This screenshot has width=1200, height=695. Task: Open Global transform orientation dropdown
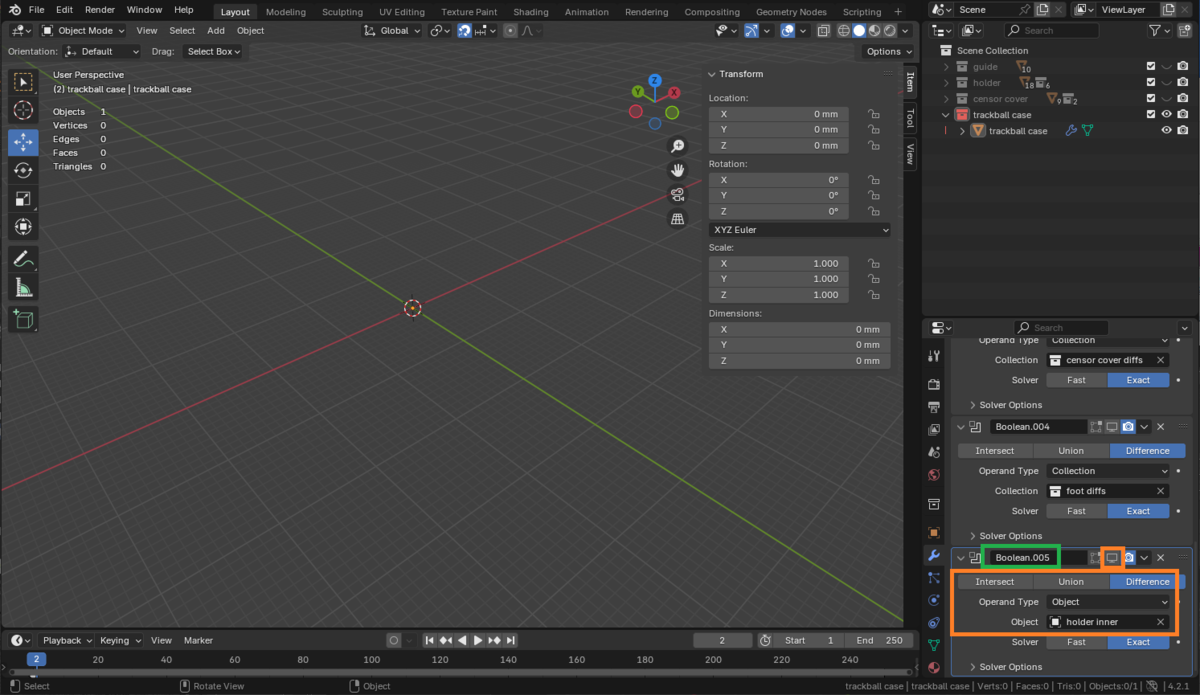(393, 30)
